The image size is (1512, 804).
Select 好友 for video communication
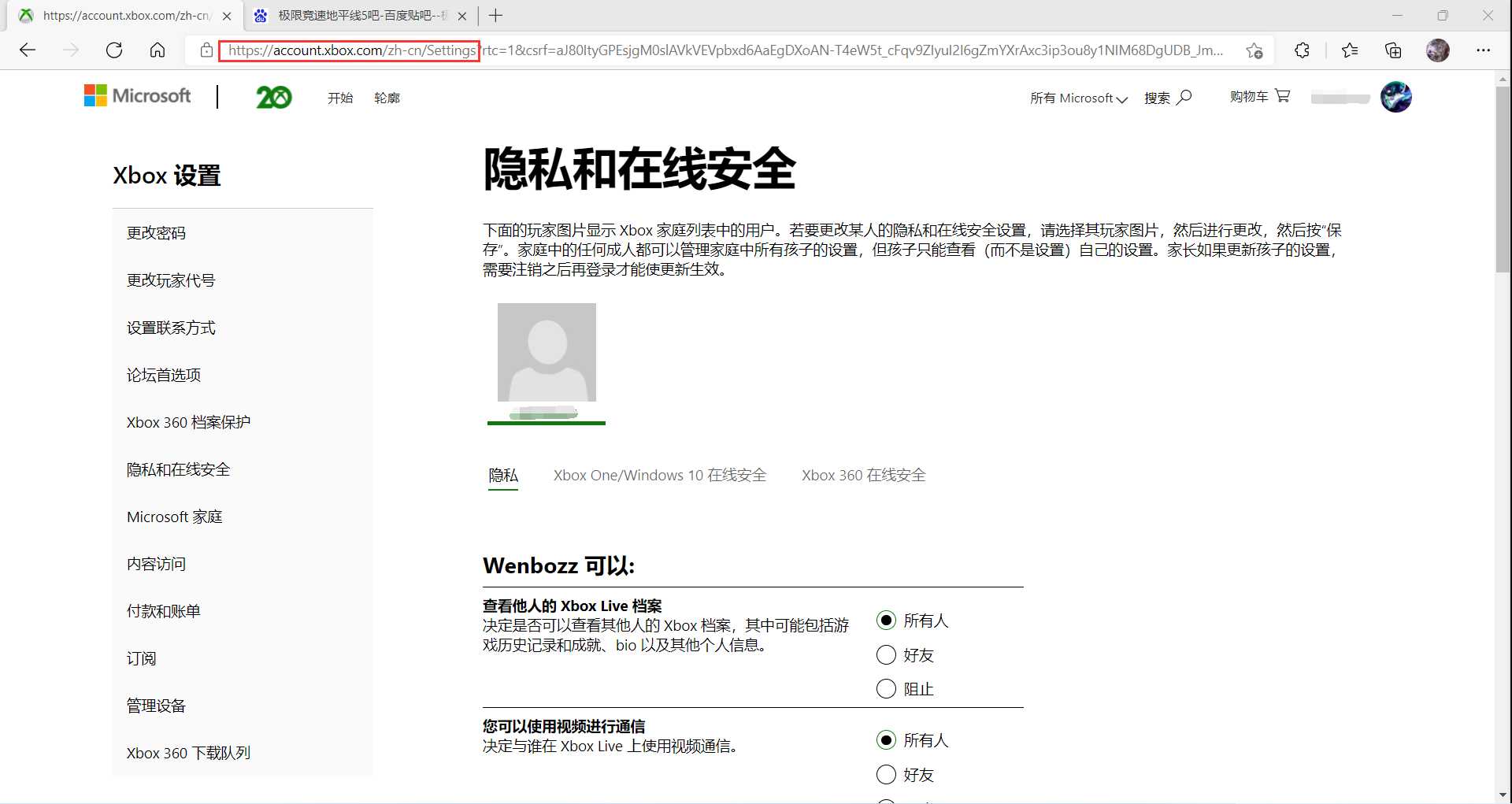tap(886, 774)
